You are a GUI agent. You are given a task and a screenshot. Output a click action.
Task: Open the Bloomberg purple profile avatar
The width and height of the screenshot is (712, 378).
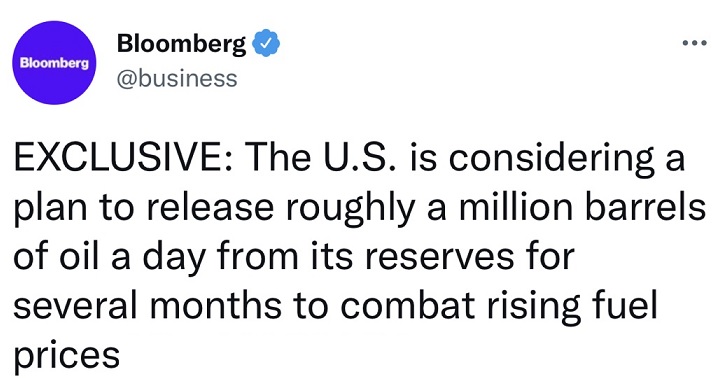click(54, 63)
